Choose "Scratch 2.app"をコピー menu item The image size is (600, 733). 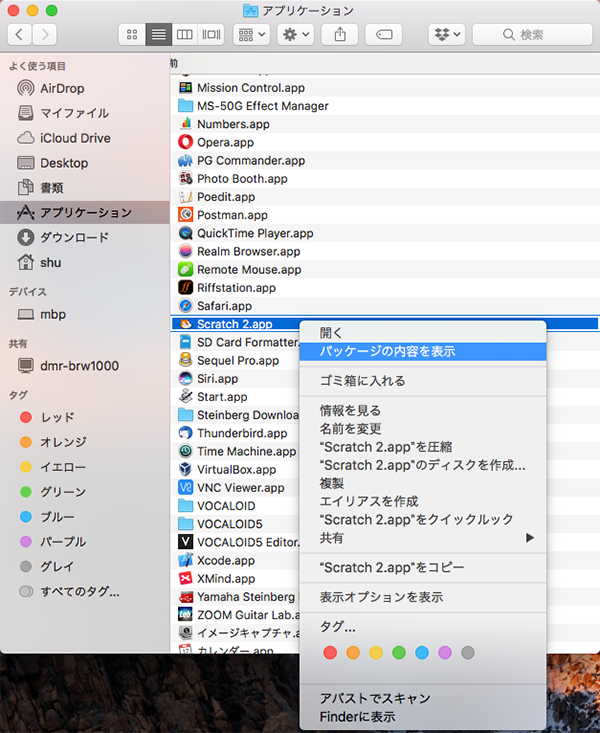(x=423, y=568)
